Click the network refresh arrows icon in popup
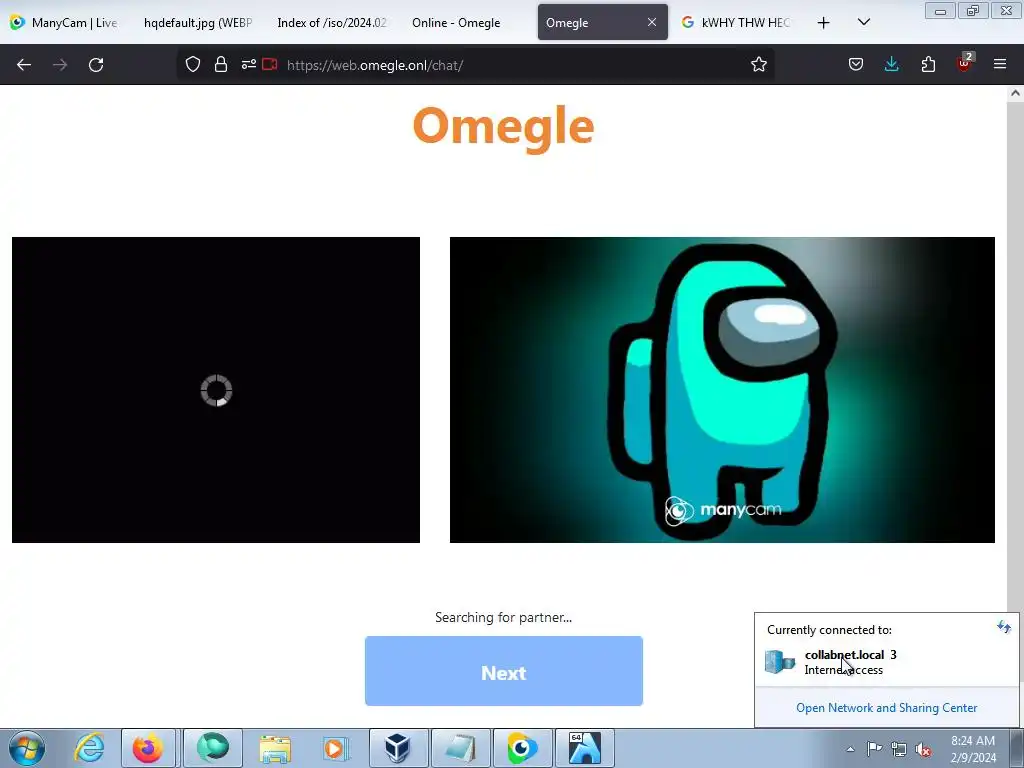 [x=1004, y=628]
